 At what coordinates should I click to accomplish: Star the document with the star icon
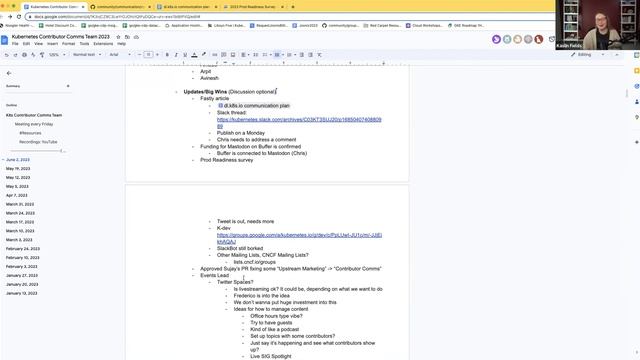coord(118,37)
